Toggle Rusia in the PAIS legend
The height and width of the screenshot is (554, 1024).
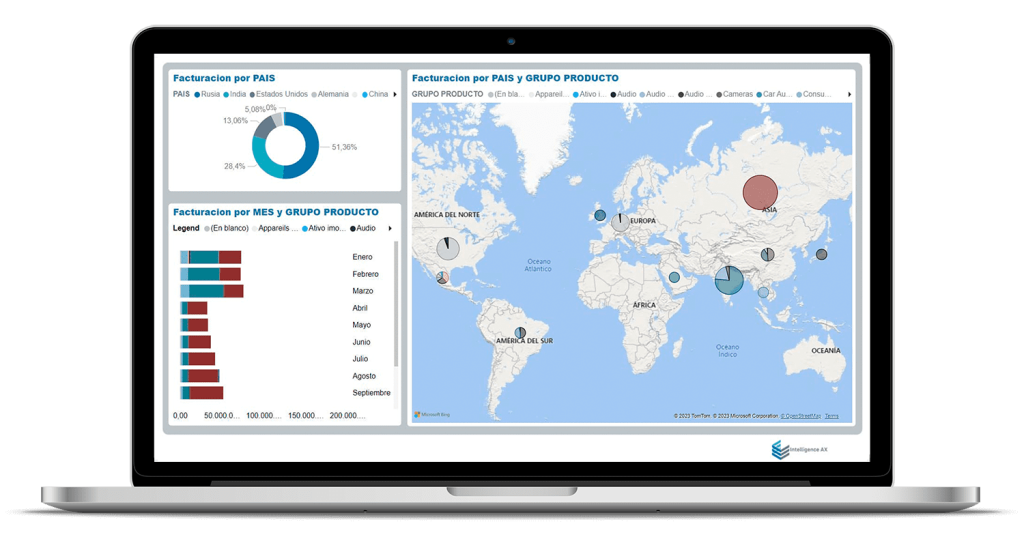[x=207, y=94]
